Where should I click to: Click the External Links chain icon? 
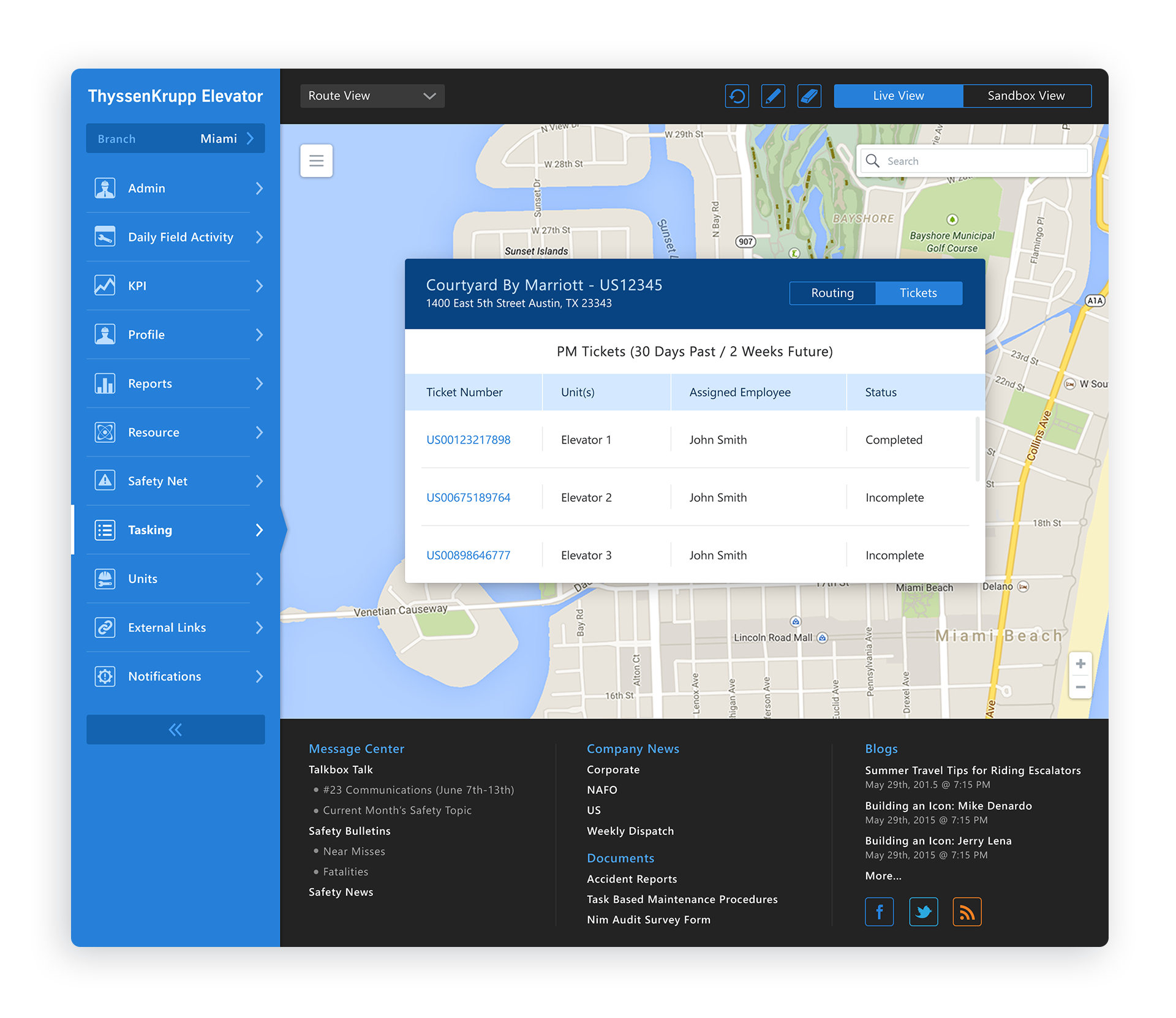tap(105, 628)
